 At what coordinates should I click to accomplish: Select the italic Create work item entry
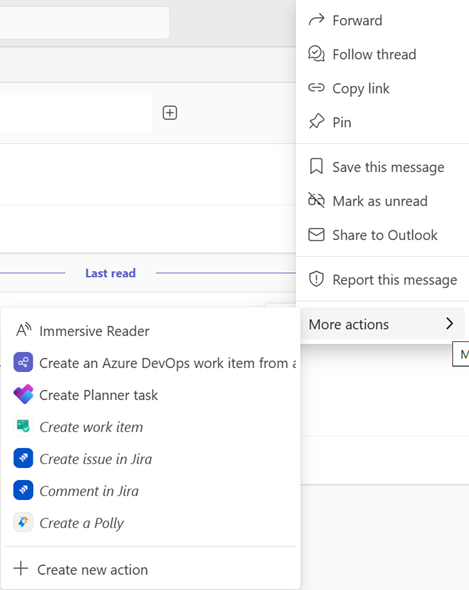pyautogui.click(x=151, y=427)
